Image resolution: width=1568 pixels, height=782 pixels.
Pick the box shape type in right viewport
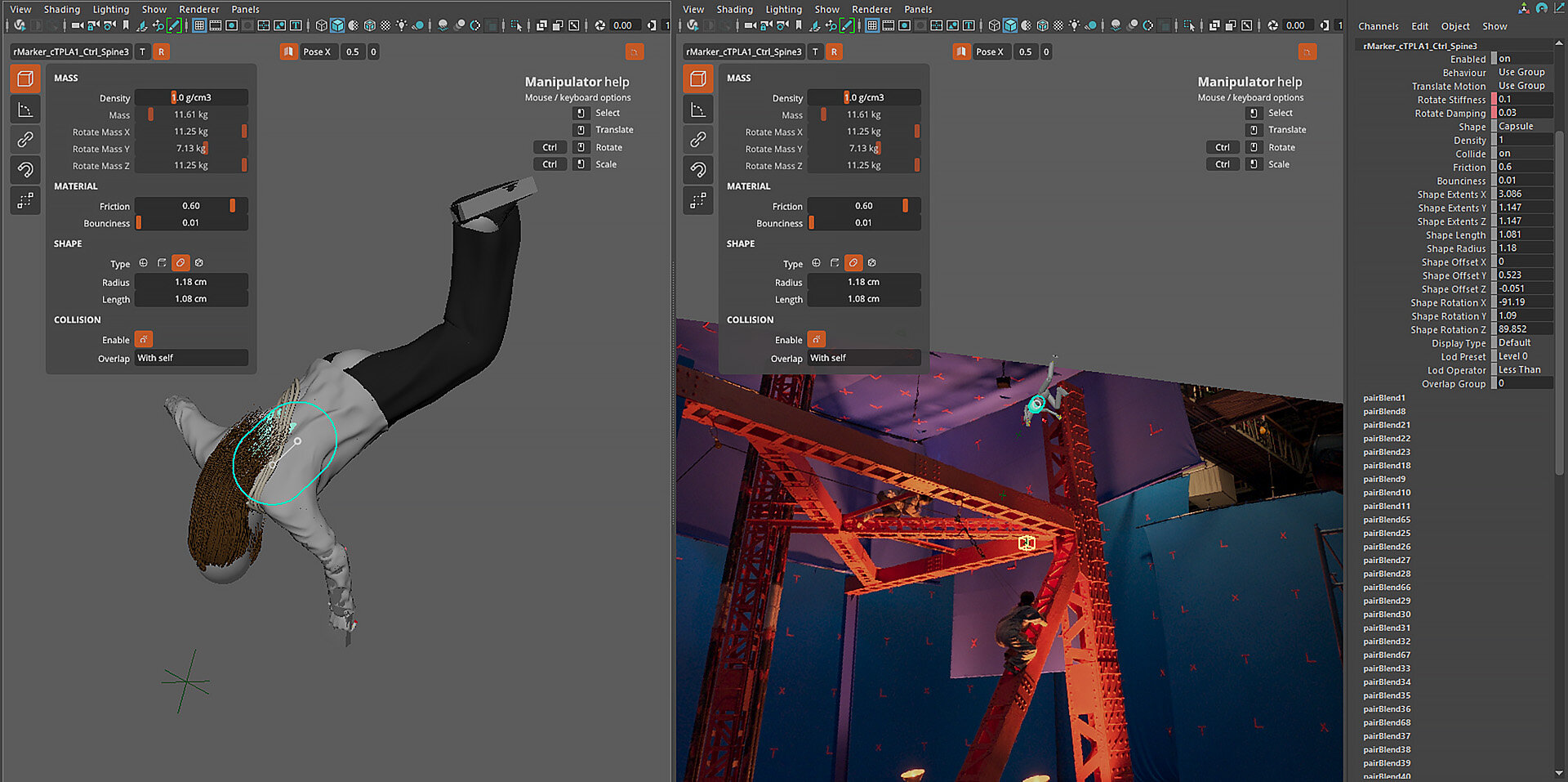click(x=835, y=263)
